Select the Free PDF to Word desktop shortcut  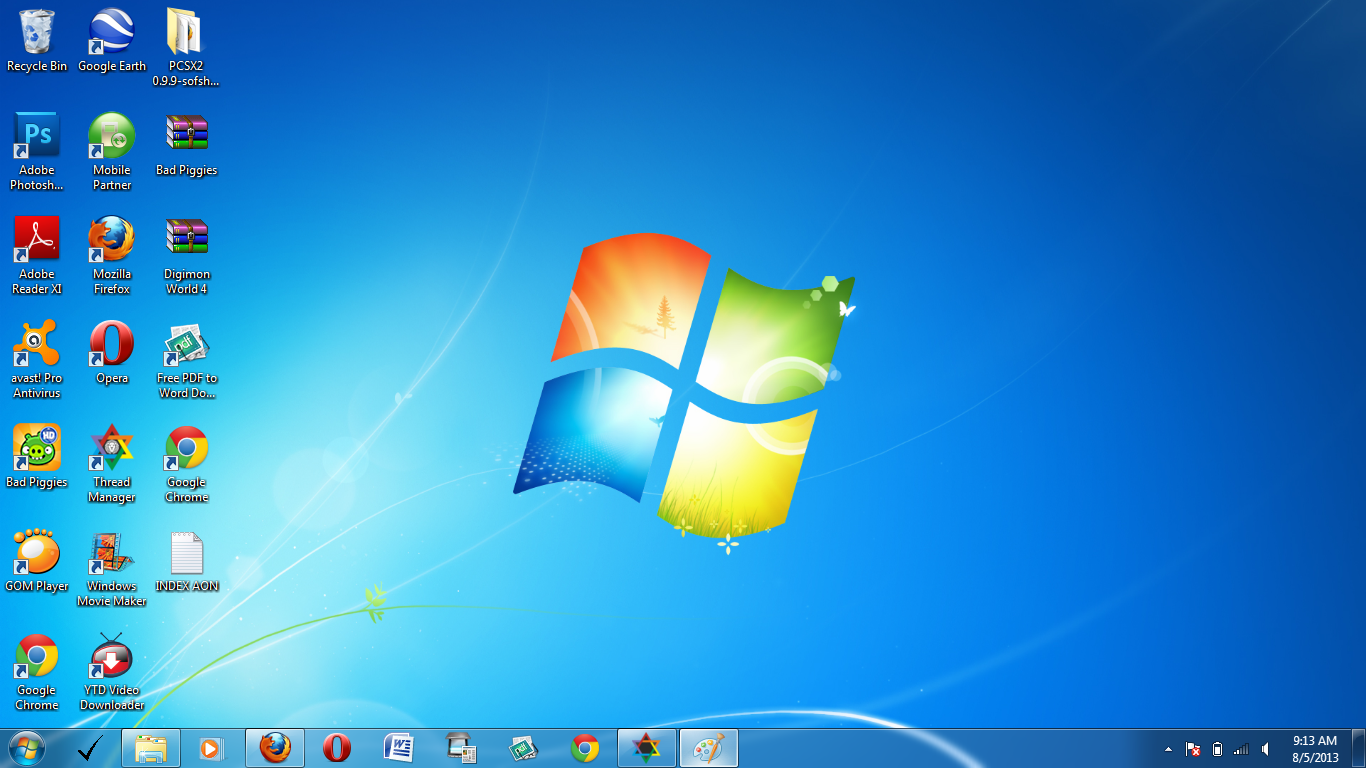point(186,360)
